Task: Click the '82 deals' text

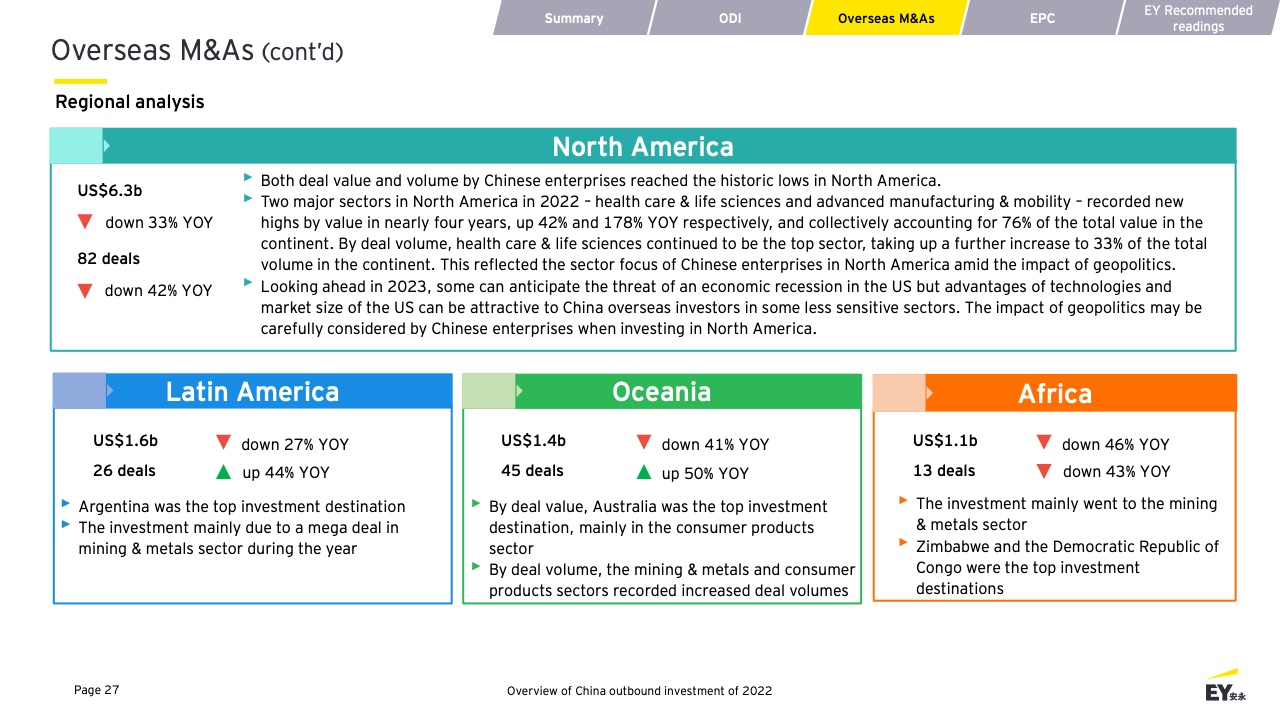Action: (x=109, y=259)
